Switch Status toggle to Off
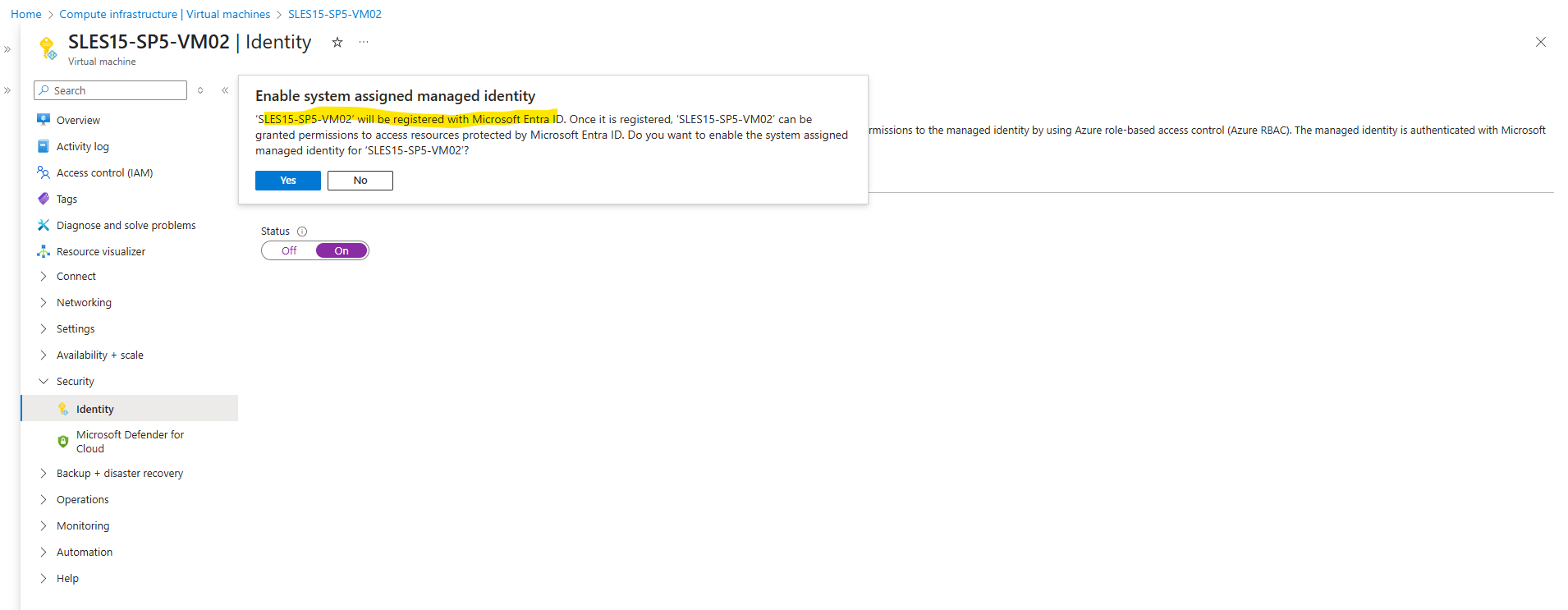This screenshot has width=1568, height=610. [289, 250]
